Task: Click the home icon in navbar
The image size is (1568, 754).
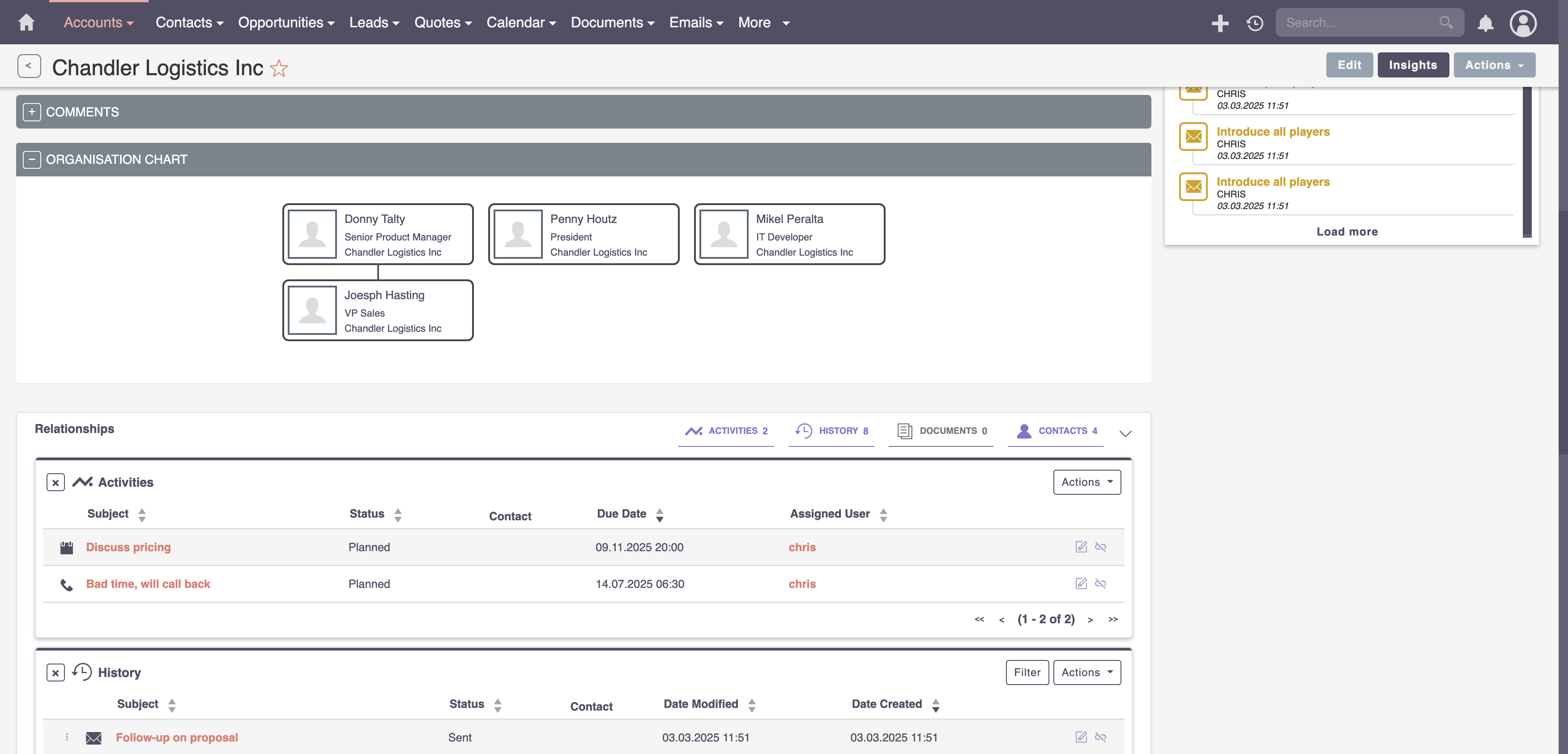Action: point(26,22)
